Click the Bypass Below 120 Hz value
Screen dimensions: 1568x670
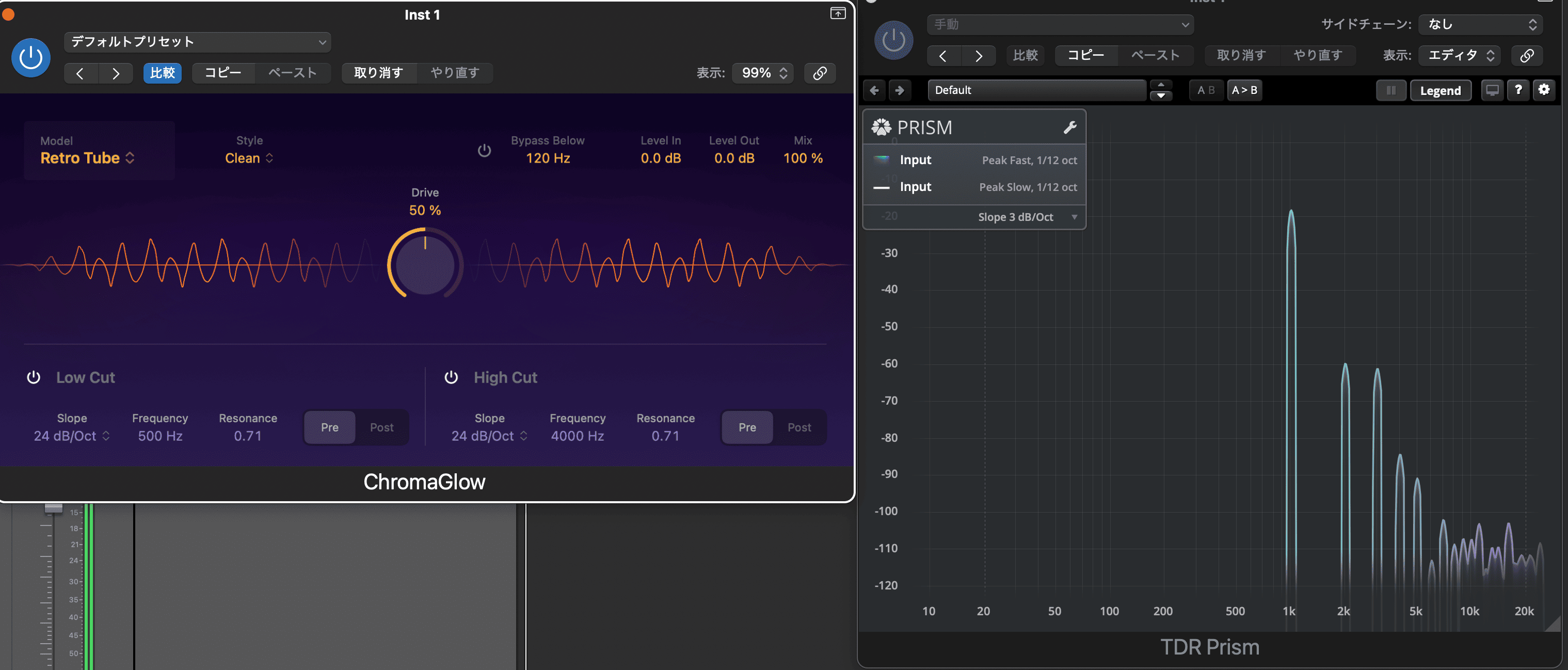tap(548, 158)
